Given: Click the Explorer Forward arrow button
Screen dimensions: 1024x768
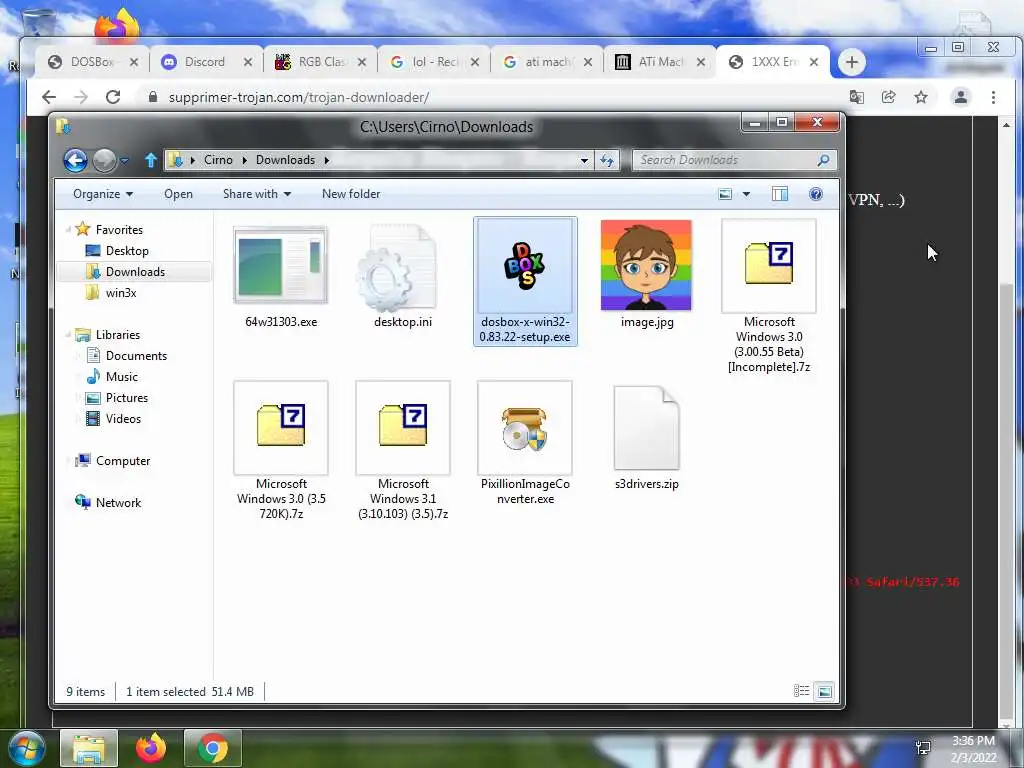Looking at the screenshot, I should click(x=104, y=160).
